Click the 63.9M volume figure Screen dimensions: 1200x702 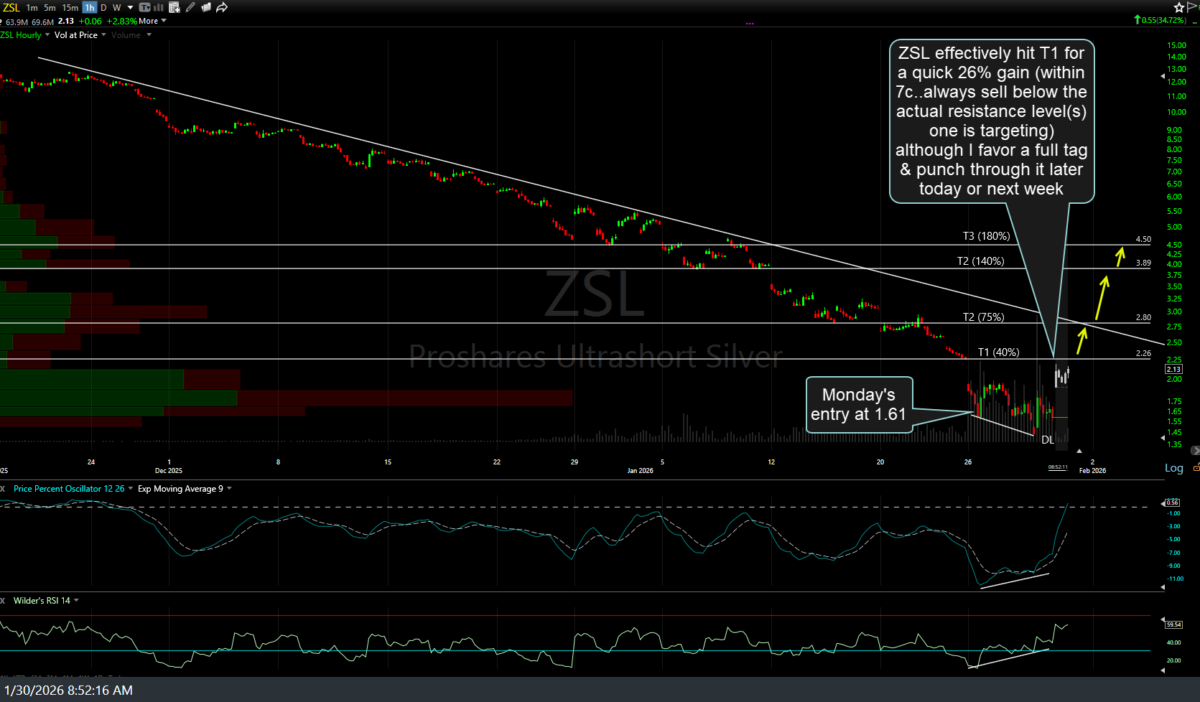(x=17, y=21)
